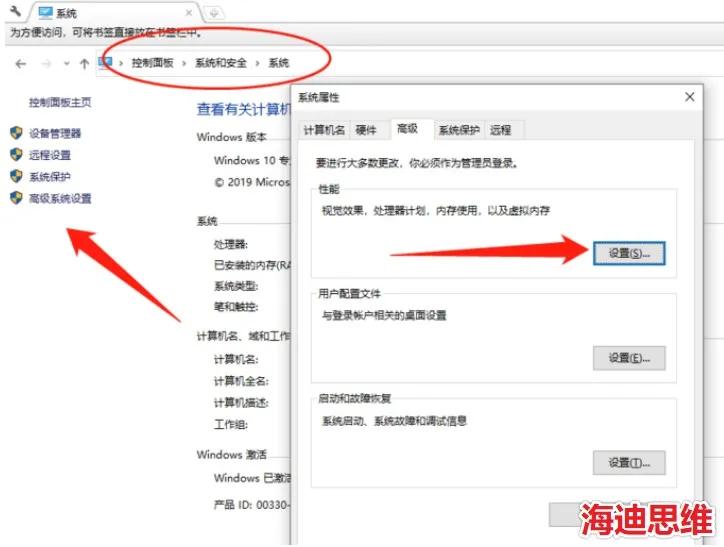
Task: Click '处理器:' label
Action: point(230,244)
